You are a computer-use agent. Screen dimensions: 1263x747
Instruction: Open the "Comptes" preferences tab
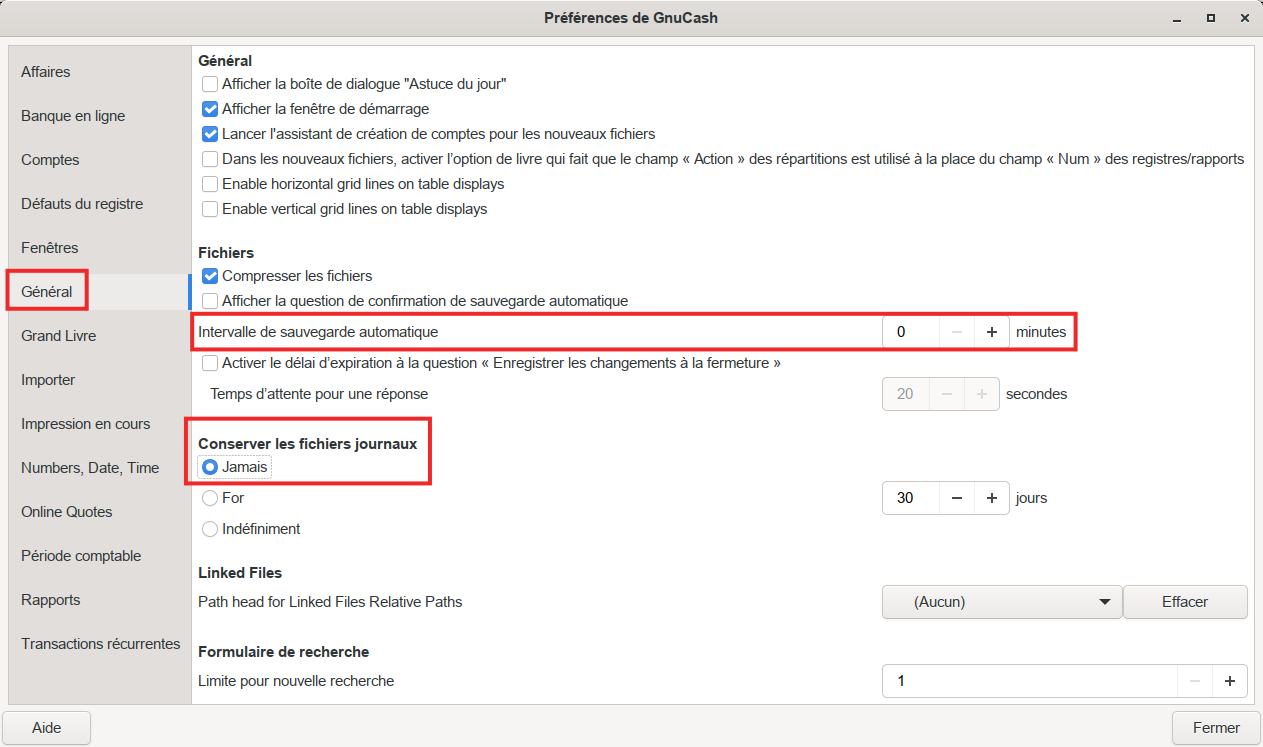tap(50, 160)
